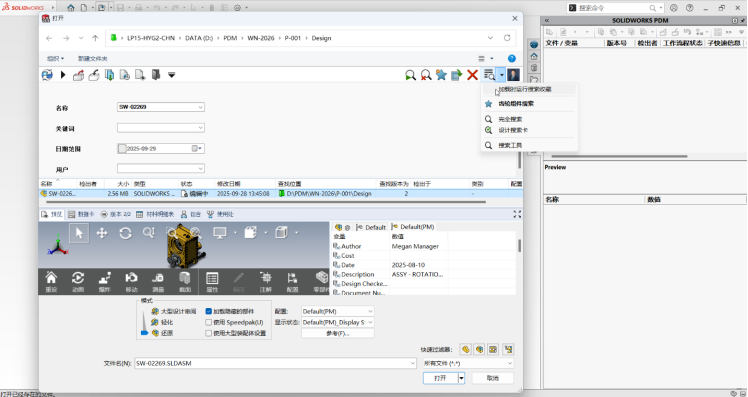Click the Home reset button in eDrawings preview

(51, 282)
